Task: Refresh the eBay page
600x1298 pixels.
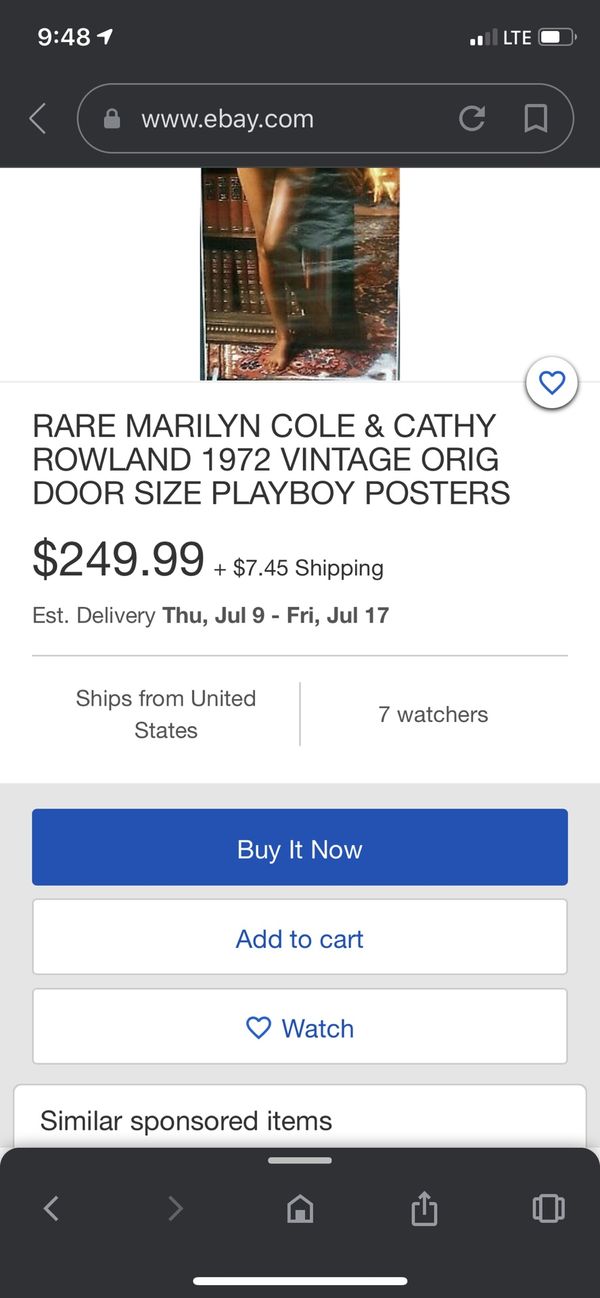Action: point(472,118)
